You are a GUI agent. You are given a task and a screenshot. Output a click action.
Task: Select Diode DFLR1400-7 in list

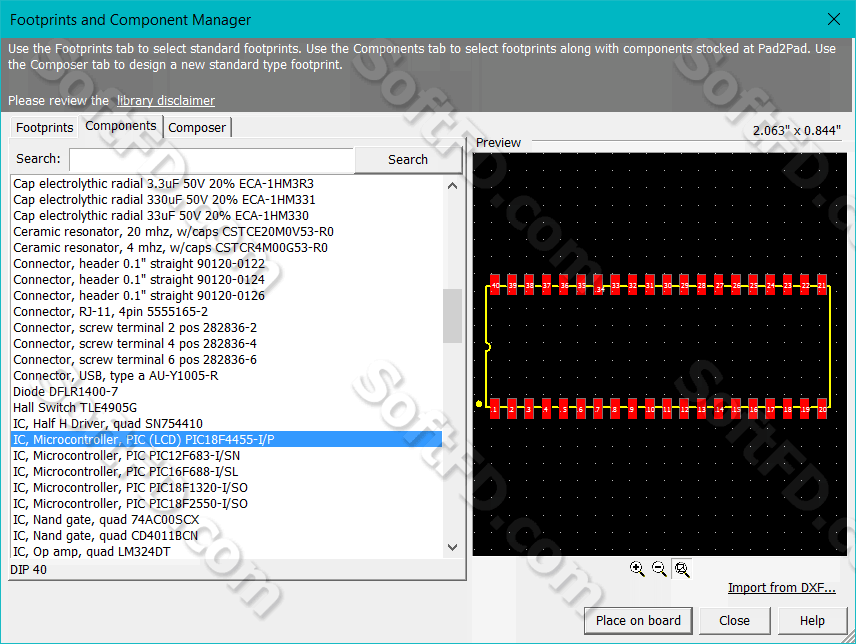tap(227, 392)
